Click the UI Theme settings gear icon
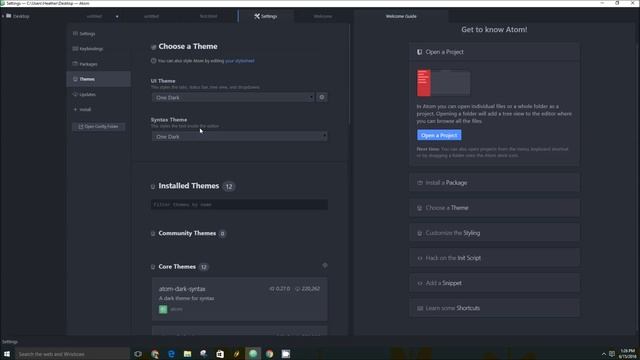 (322, 97)
